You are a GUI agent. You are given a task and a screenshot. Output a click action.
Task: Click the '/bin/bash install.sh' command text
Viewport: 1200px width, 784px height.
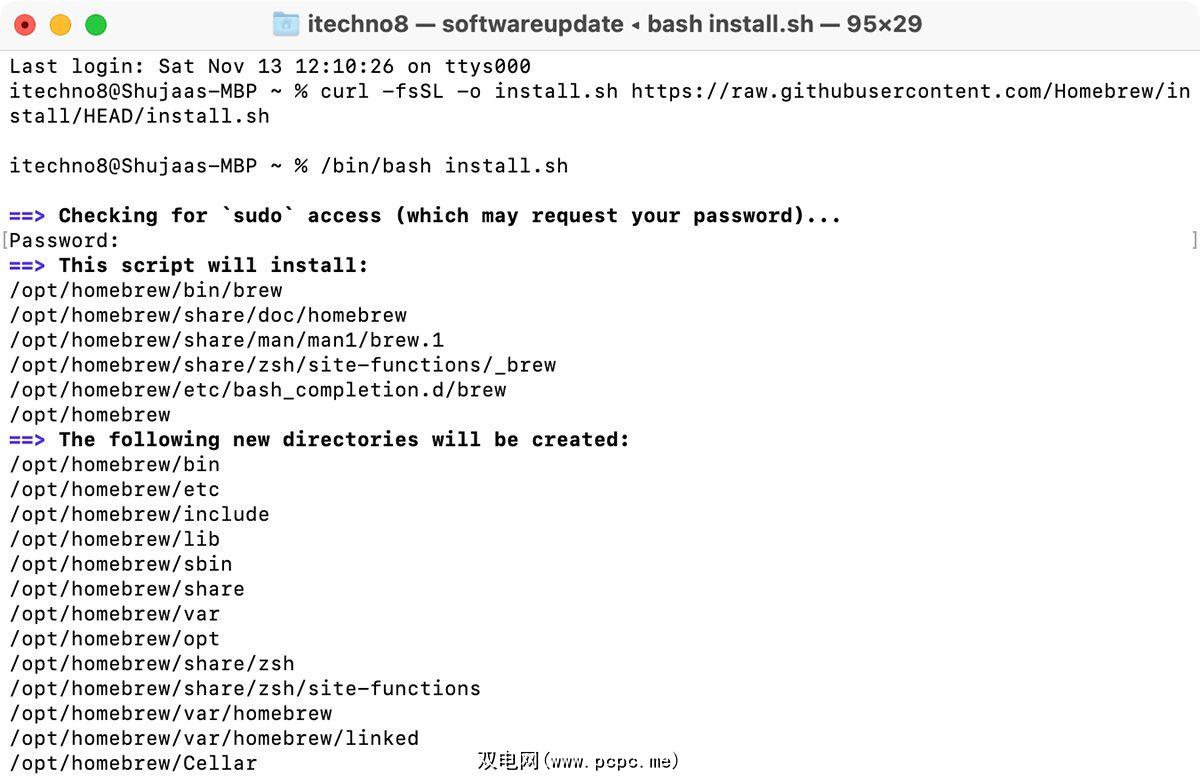tap(444, 166)
